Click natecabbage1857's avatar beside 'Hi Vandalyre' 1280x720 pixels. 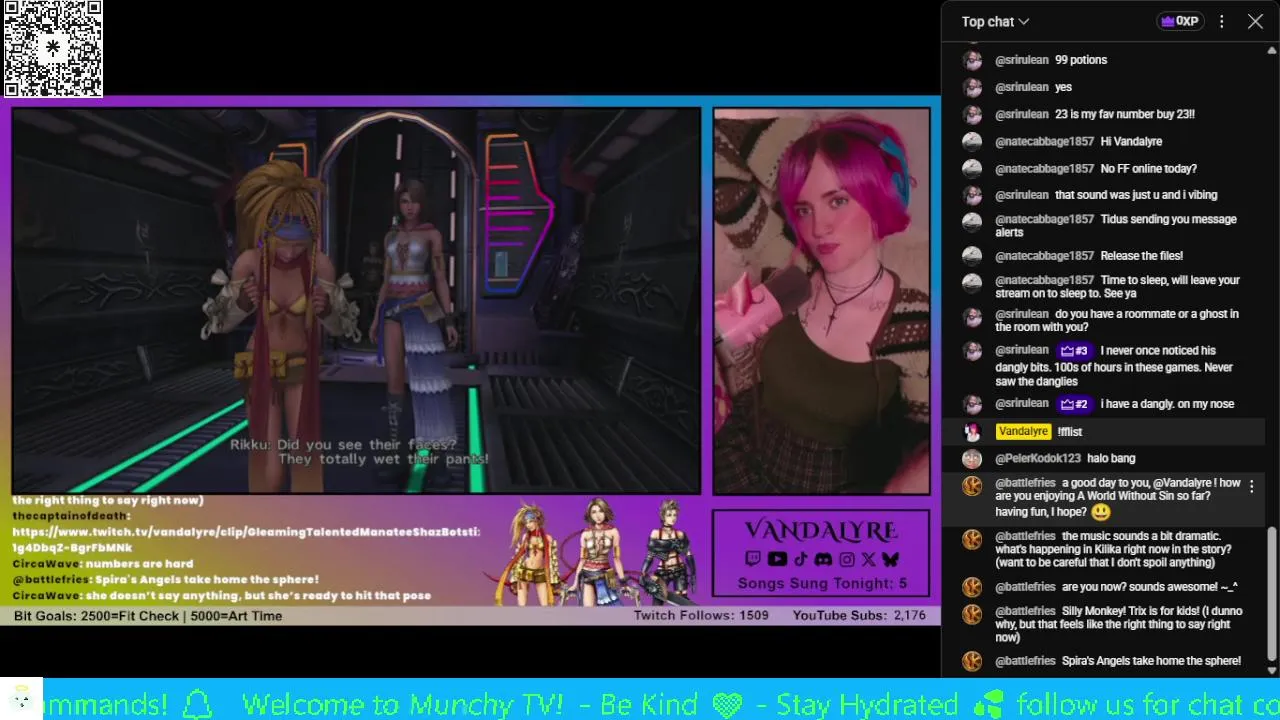tap(972, 142)
